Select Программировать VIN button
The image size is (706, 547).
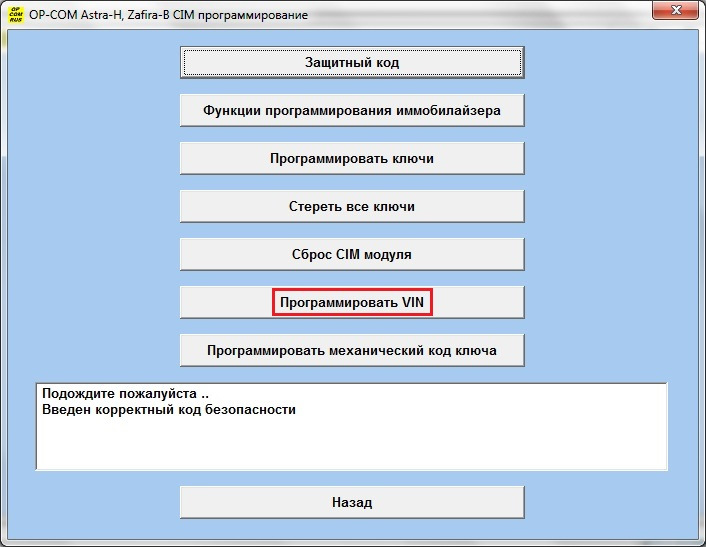tap(352, 303)
